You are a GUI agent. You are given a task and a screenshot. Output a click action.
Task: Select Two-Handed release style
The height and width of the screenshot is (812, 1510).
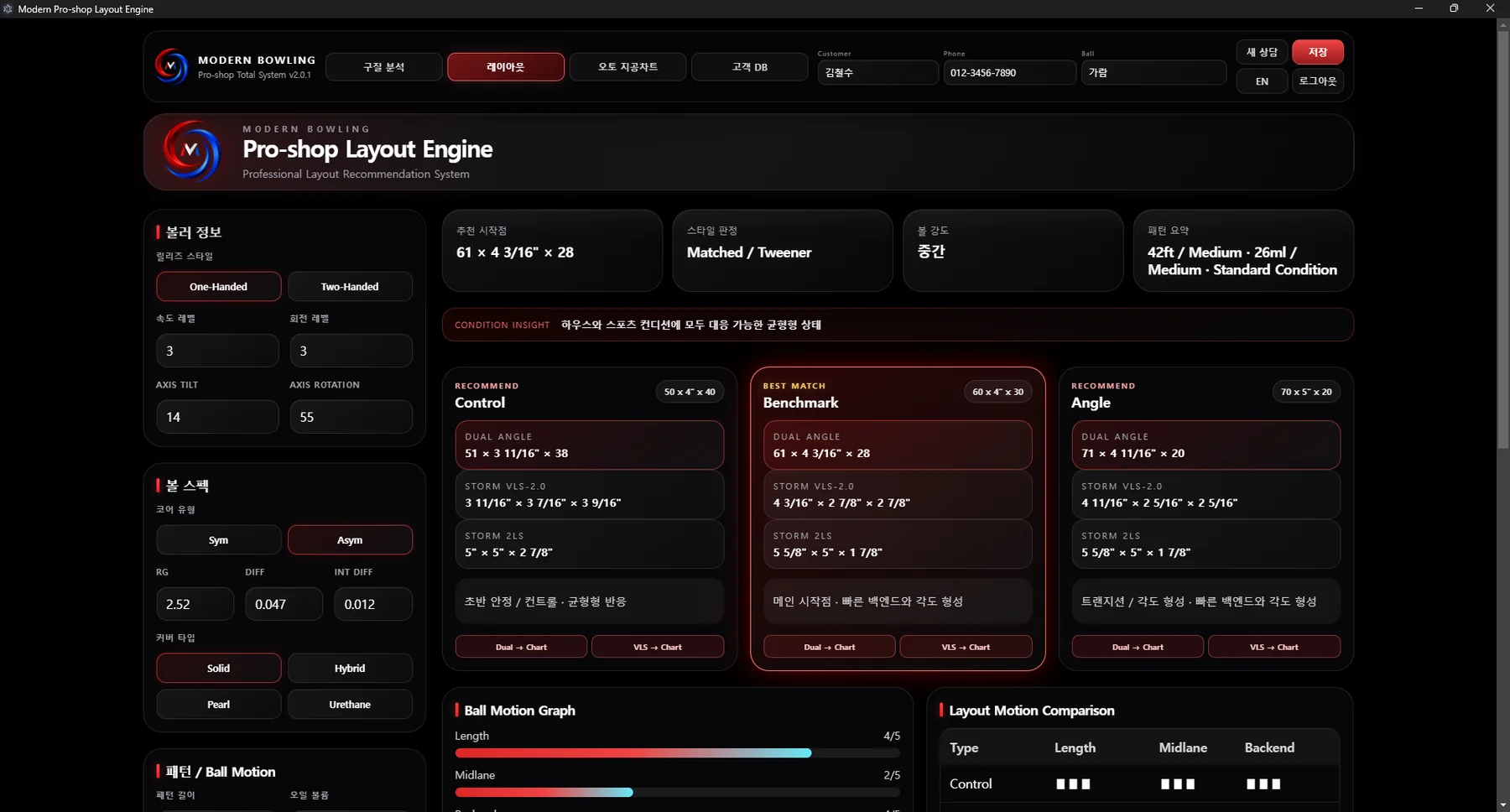pyautogui.click(x=350, y=287)
